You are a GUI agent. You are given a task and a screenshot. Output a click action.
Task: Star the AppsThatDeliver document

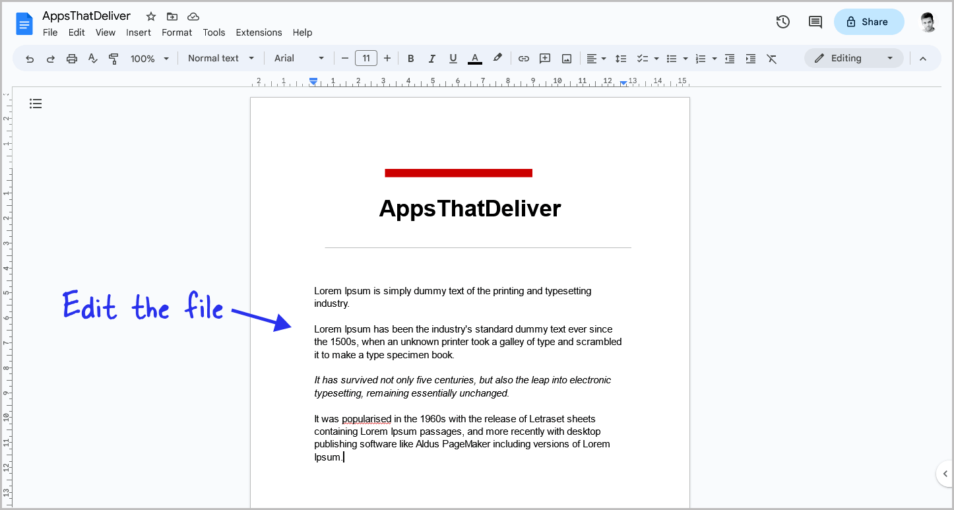pos(151,16)
